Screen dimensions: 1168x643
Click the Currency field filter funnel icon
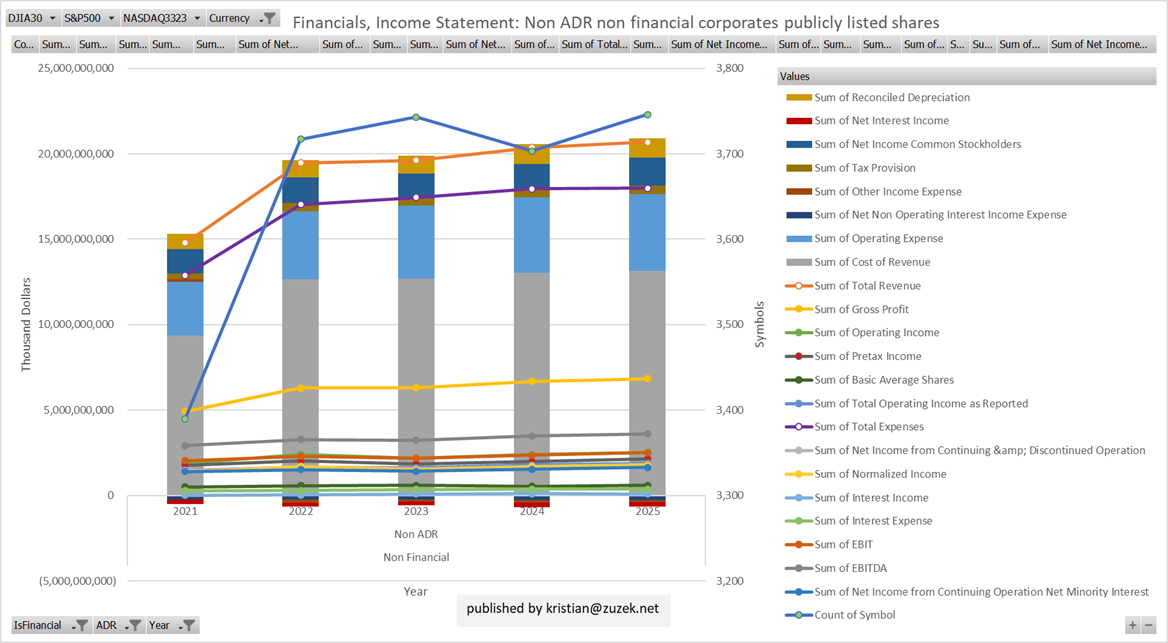267,19
